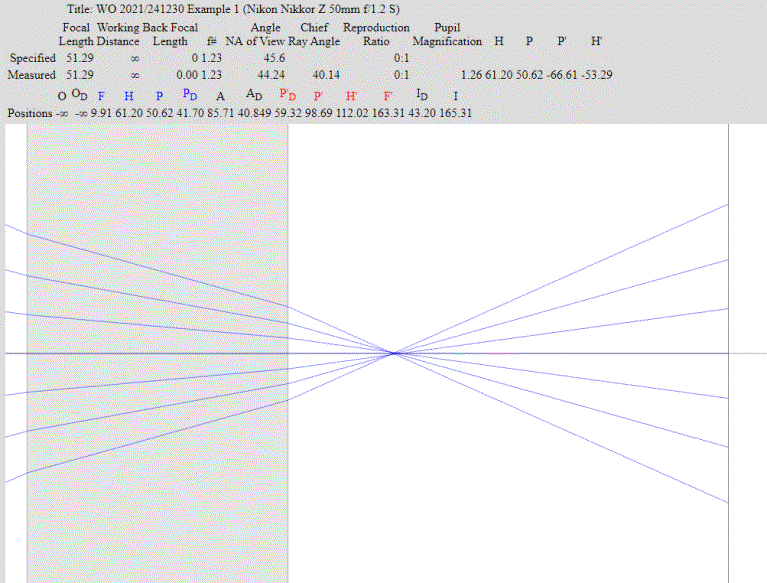
Task: Click the Specified row label
Action: [32, 58]
